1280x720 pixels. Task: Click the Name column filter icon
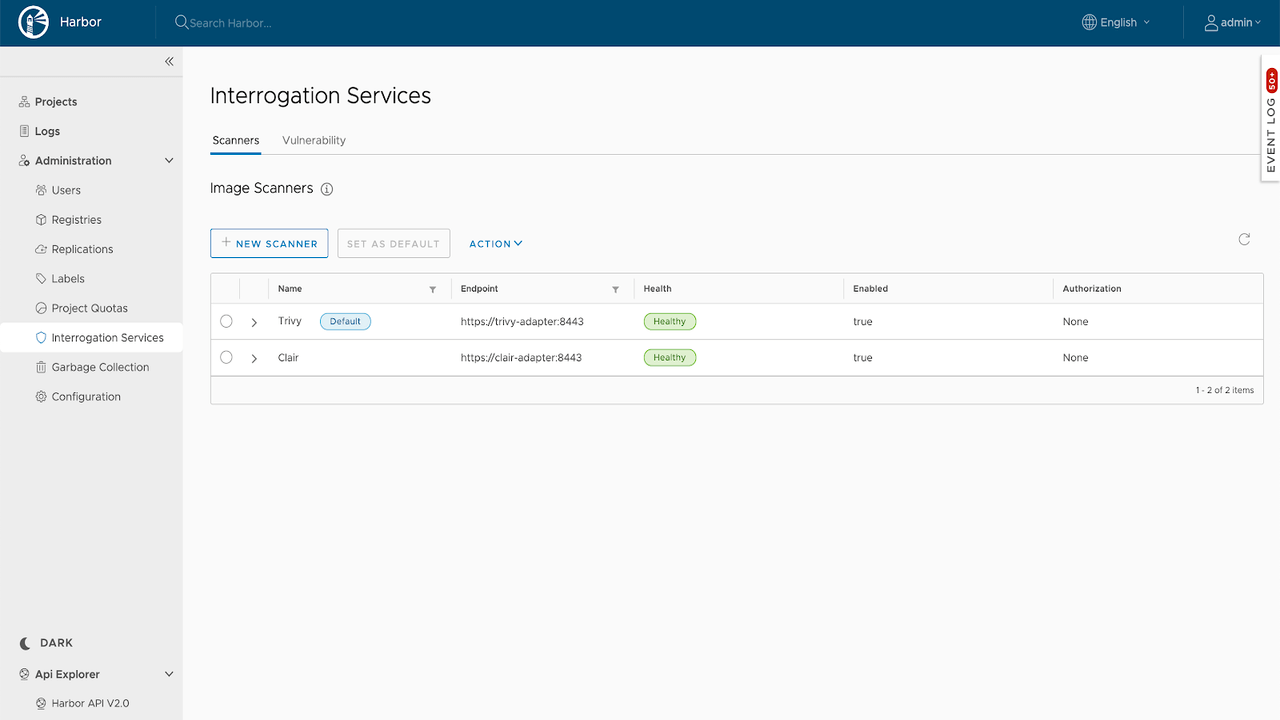pos(433,289)
